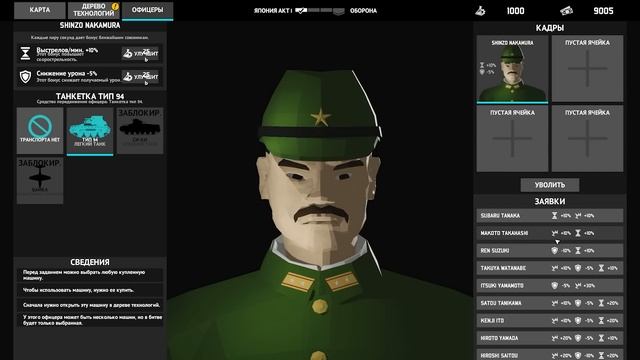Image resolution: width=640 pixels, height=360 pixels.
Task: Click the notification badge on Дерево технологий
Action: (x=115, y=7)
